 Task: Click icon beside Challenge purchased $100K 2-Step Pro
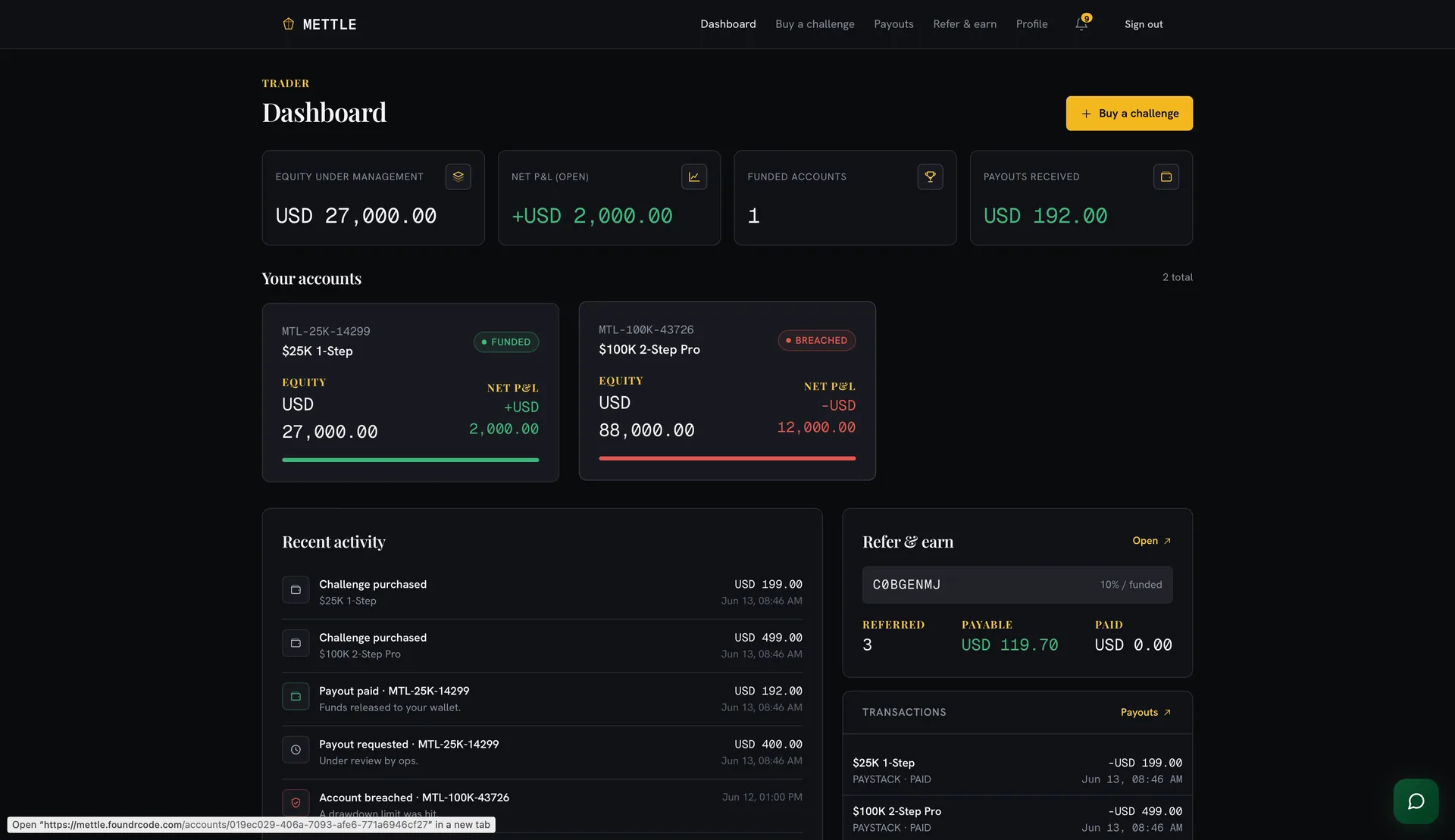[296, 643]
